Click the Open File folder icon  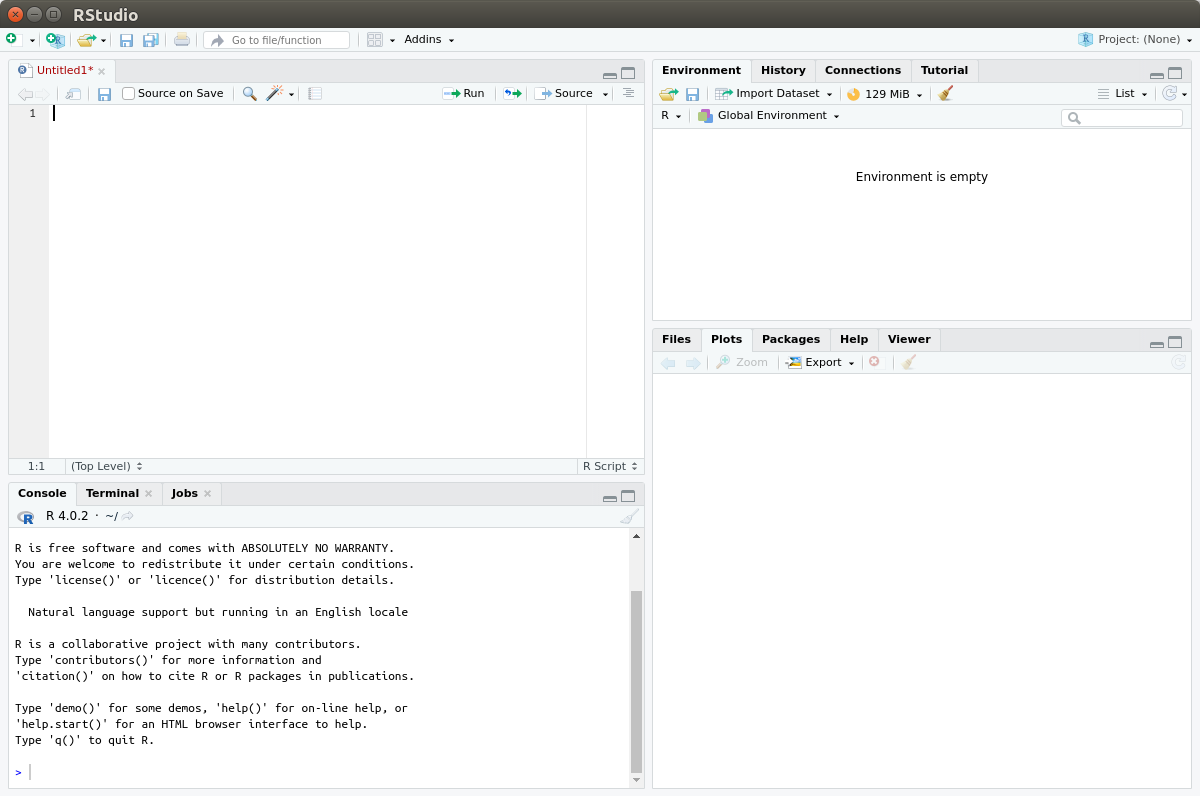tap(87, 40)
